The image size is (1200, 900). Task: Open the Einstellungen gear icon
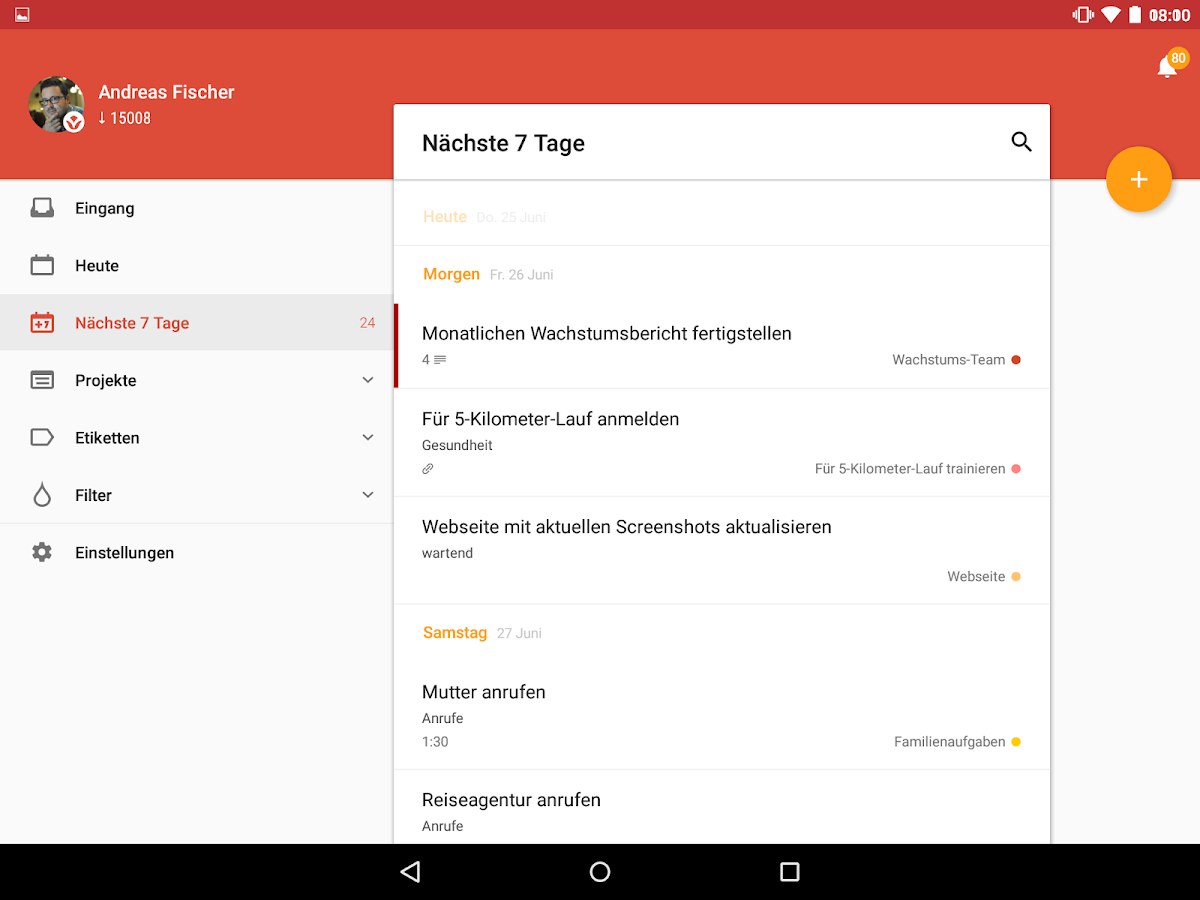(x=41, y=551)
